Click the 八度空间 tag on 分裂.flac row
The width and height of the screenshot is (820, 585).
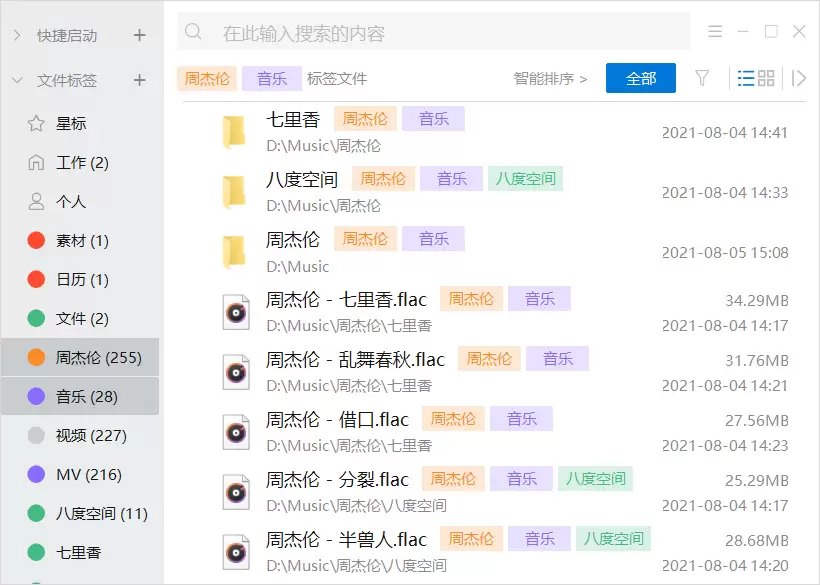[596, 479]
